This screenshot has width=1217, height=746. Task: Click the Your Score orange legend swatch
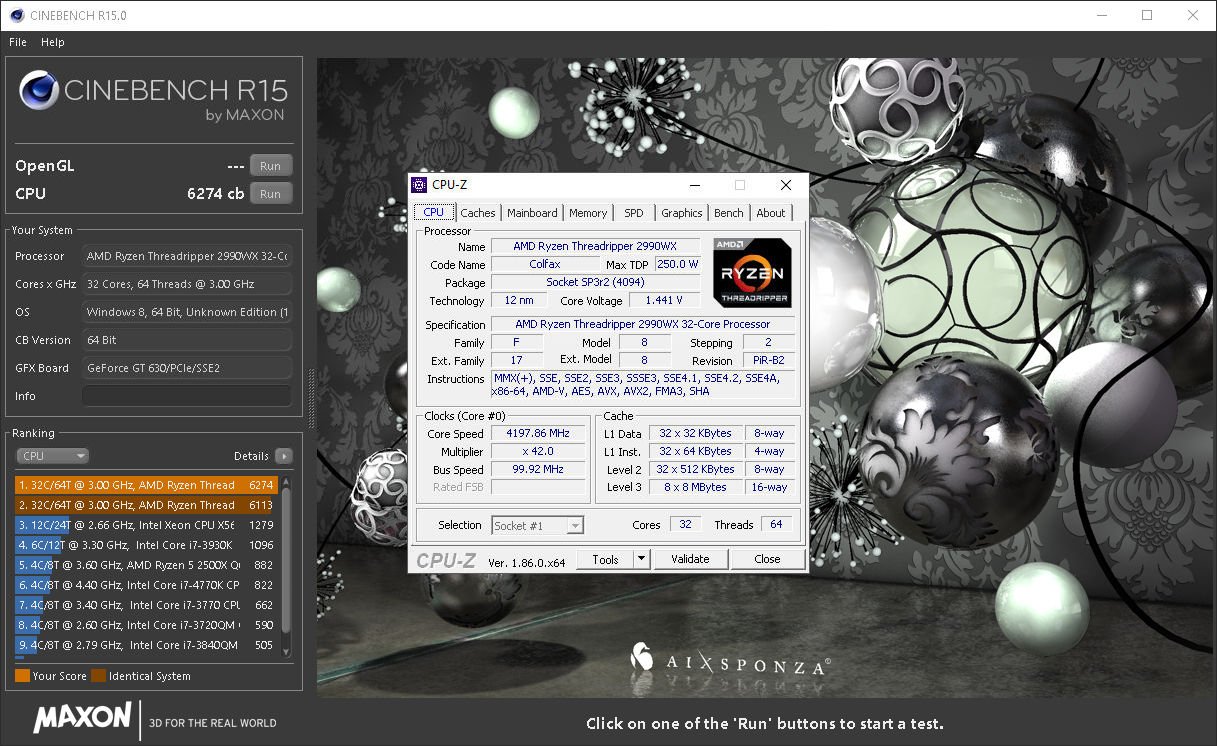(x=22, y=676)
